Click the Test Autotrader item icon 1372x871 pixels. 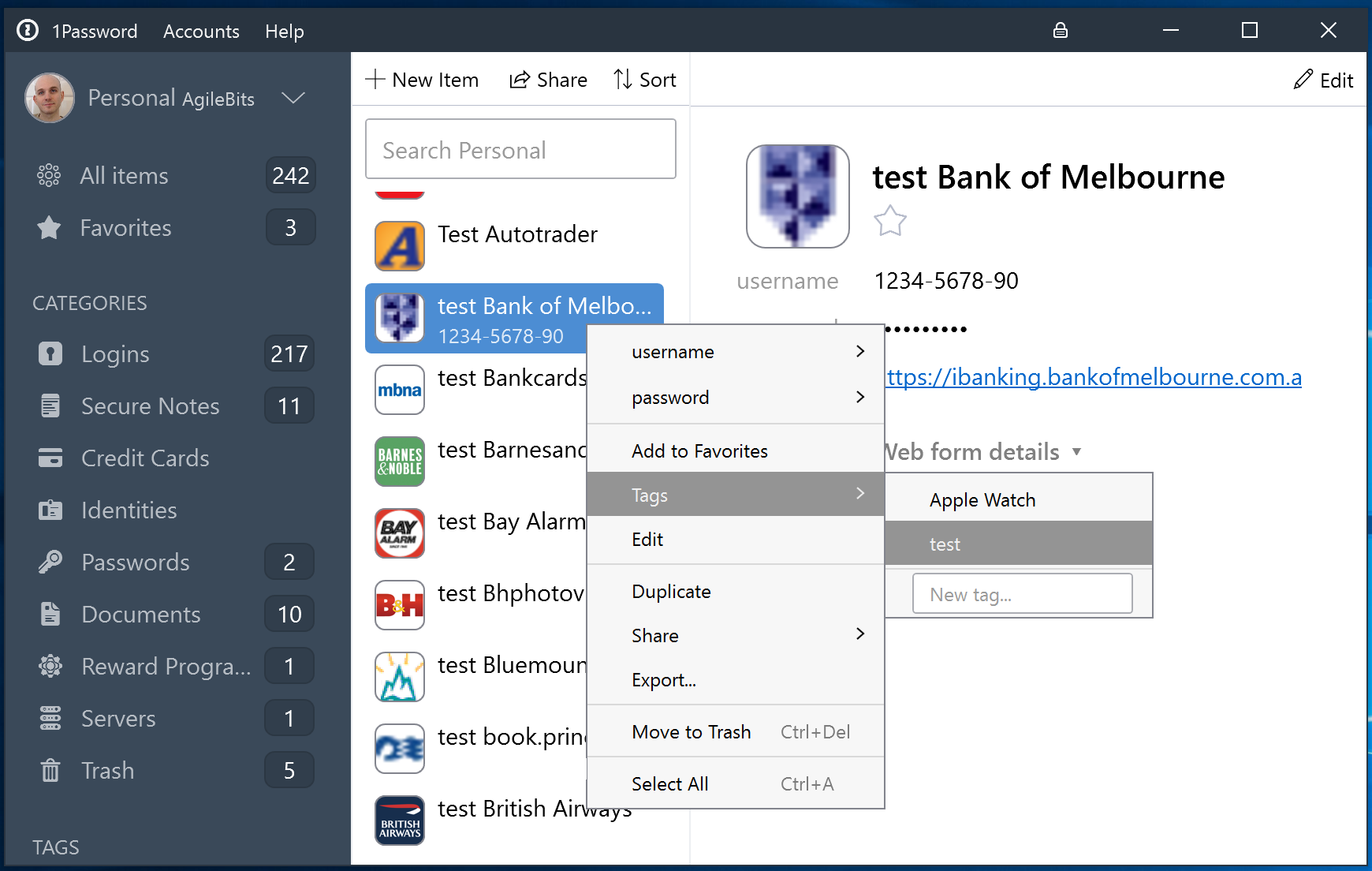coord(400,246)
